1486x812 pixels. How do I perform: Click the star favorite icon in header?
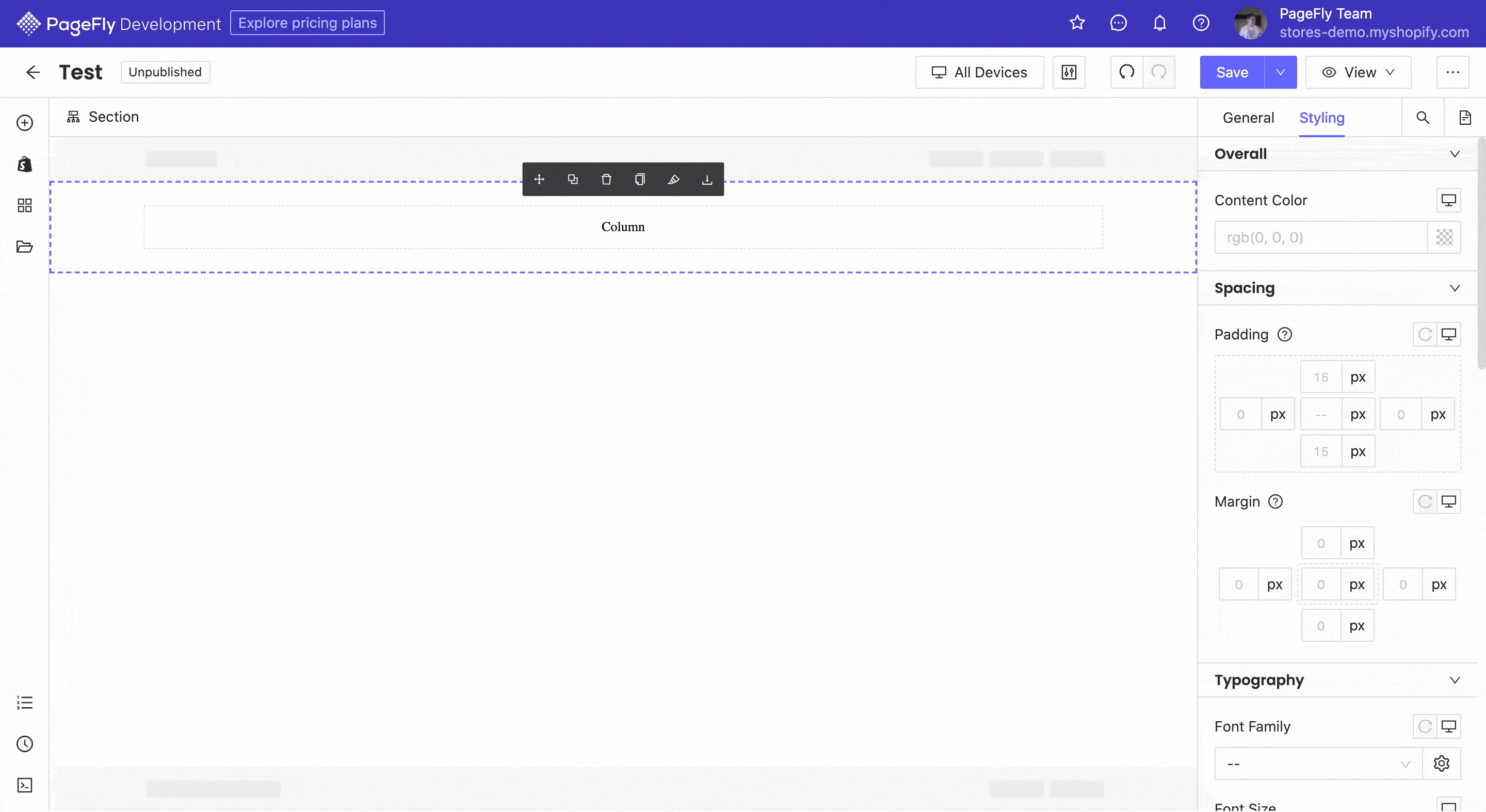pyautogui.click(x=1077, y=23)
